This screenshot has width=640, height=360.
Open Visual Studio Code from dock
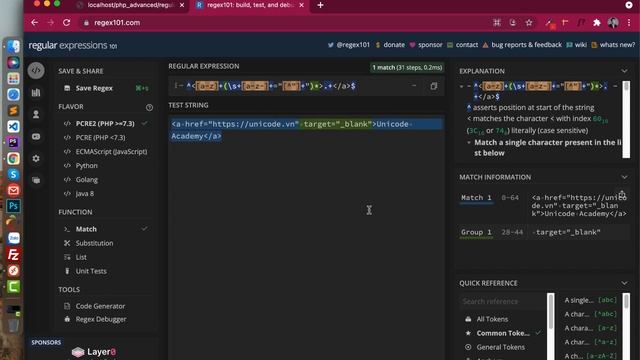coord(13,127)
